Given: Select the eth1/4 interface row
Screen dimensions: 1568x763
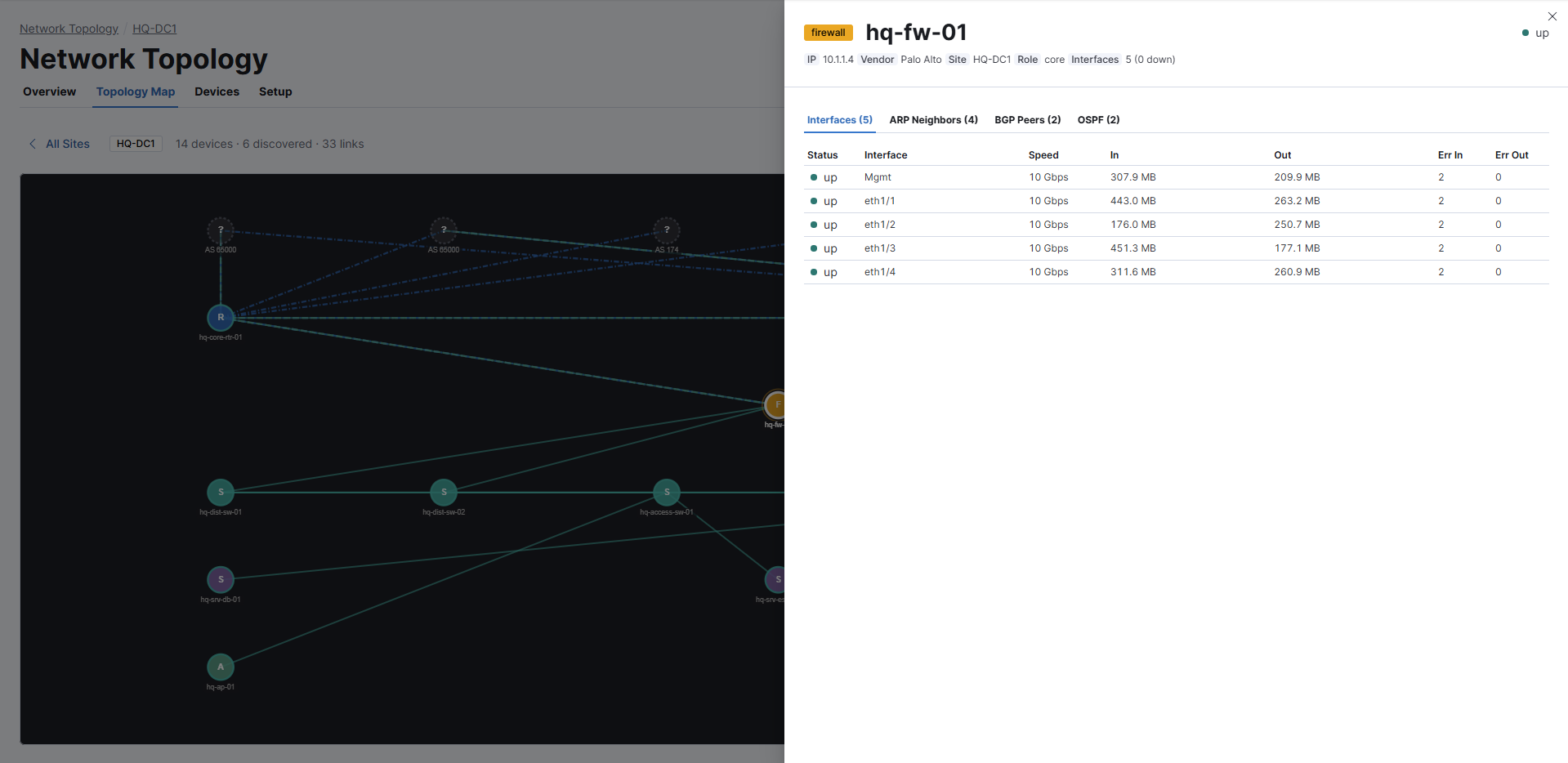Looking at the screenshot, I should [x=1177, y=272].
